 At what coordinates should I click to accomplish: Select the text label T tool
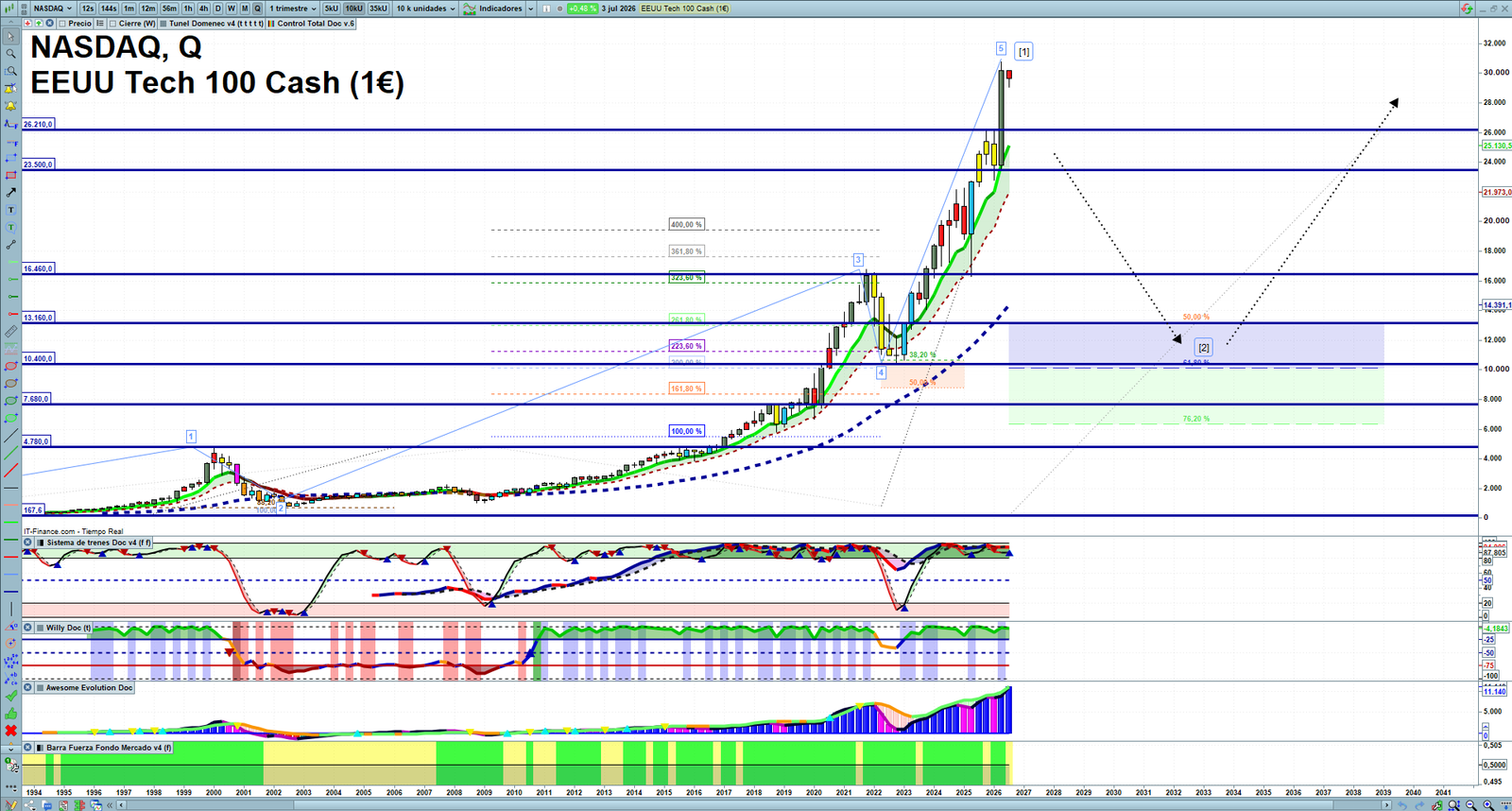pyautogui.click(x=10, y=210)
